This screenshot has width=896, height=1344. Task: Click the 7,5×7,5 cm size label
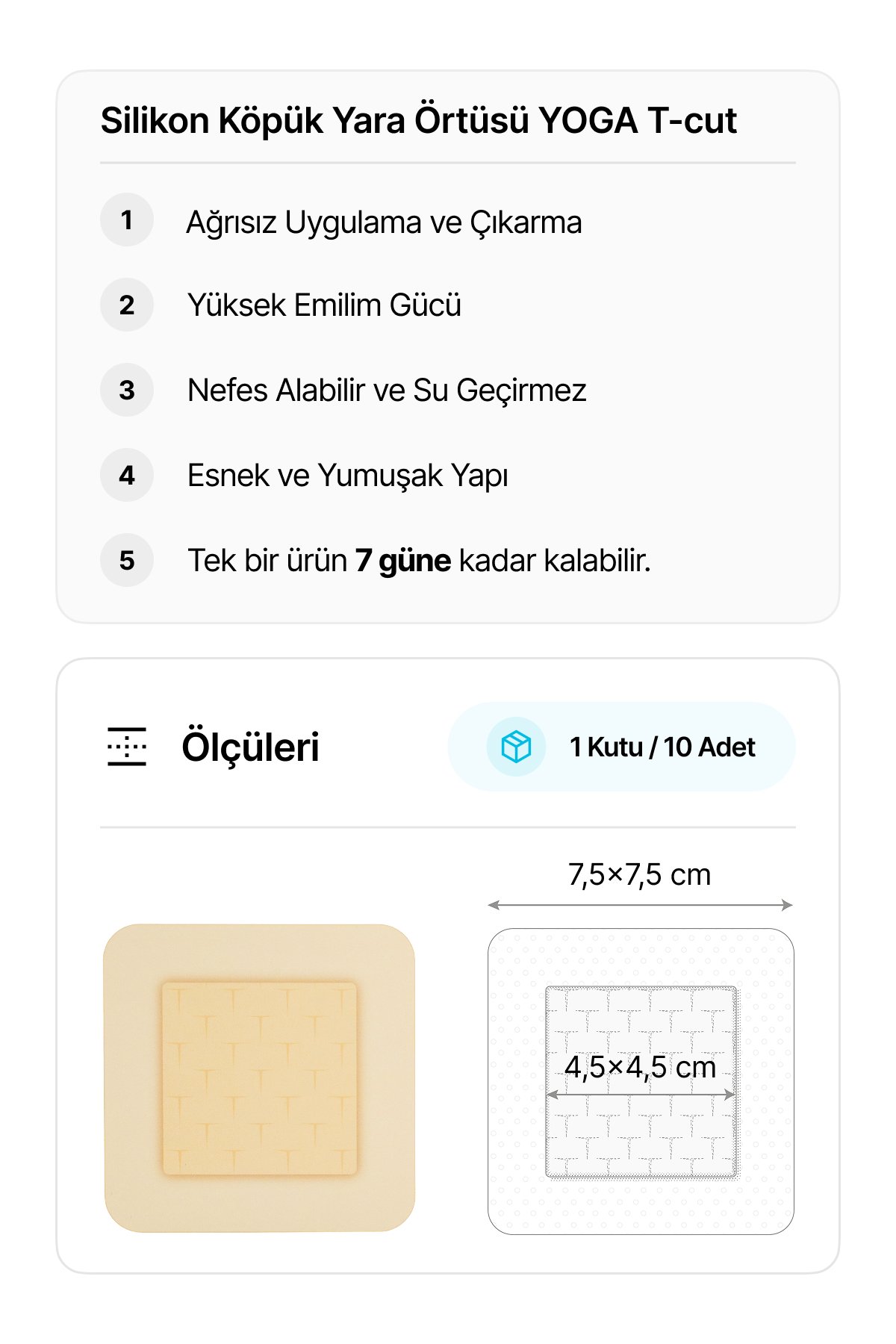pyautogui.click(x=639, y=875)
